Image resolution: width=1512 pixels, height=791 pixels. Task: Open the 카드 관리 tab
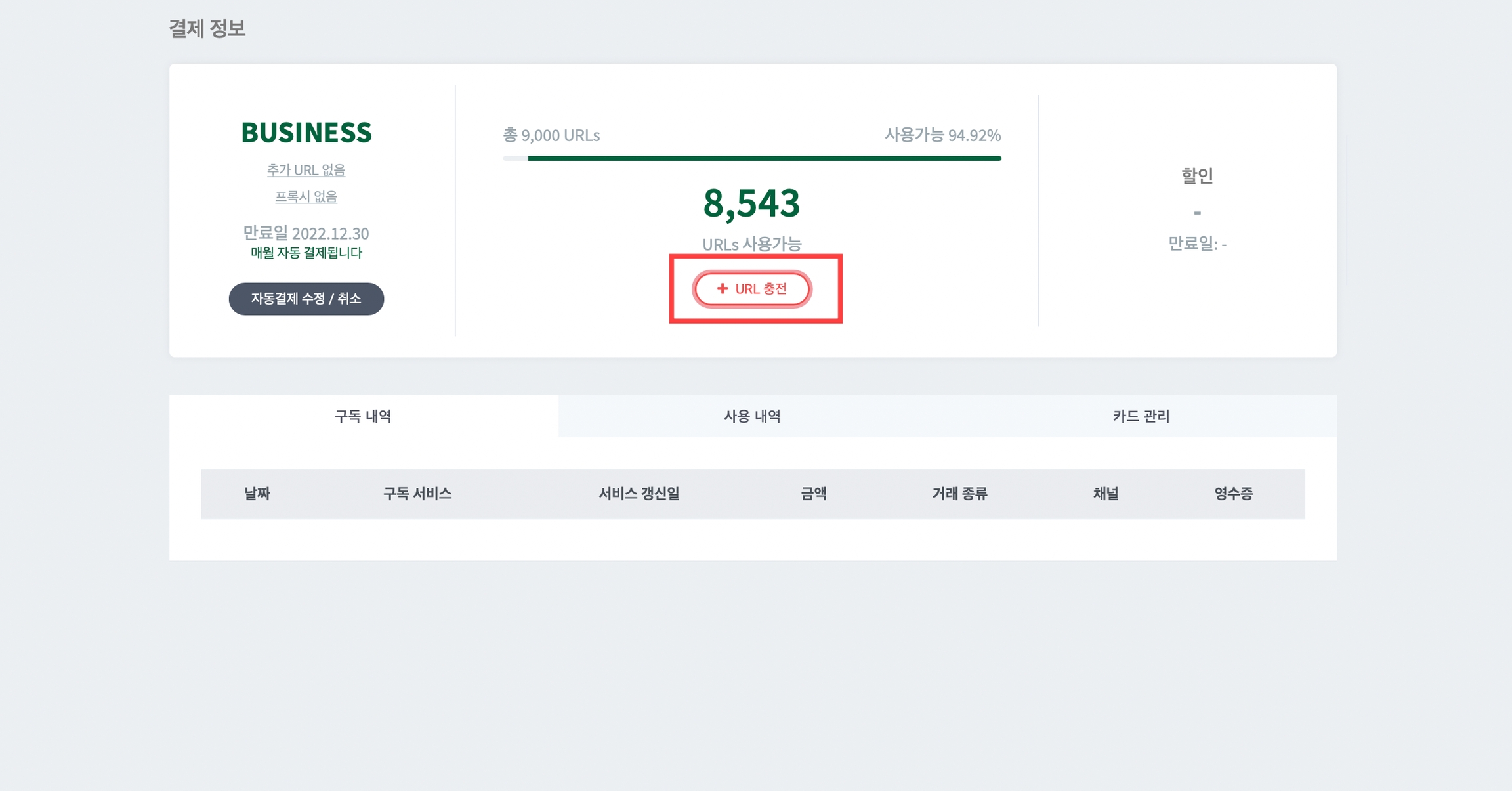pos(1141,416)
